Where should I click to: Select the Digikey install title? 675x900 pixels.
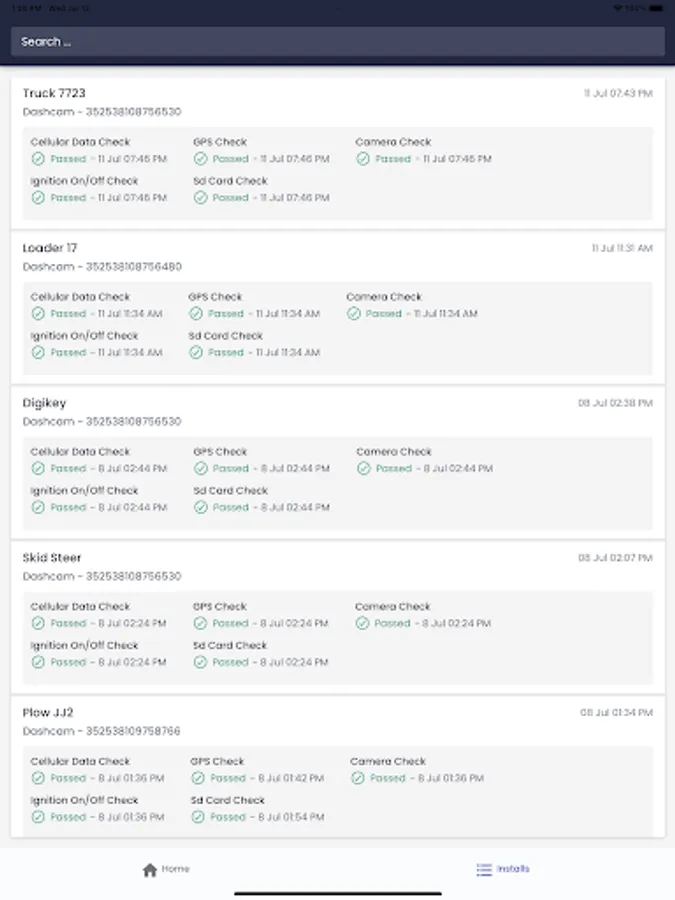point(44,403)
